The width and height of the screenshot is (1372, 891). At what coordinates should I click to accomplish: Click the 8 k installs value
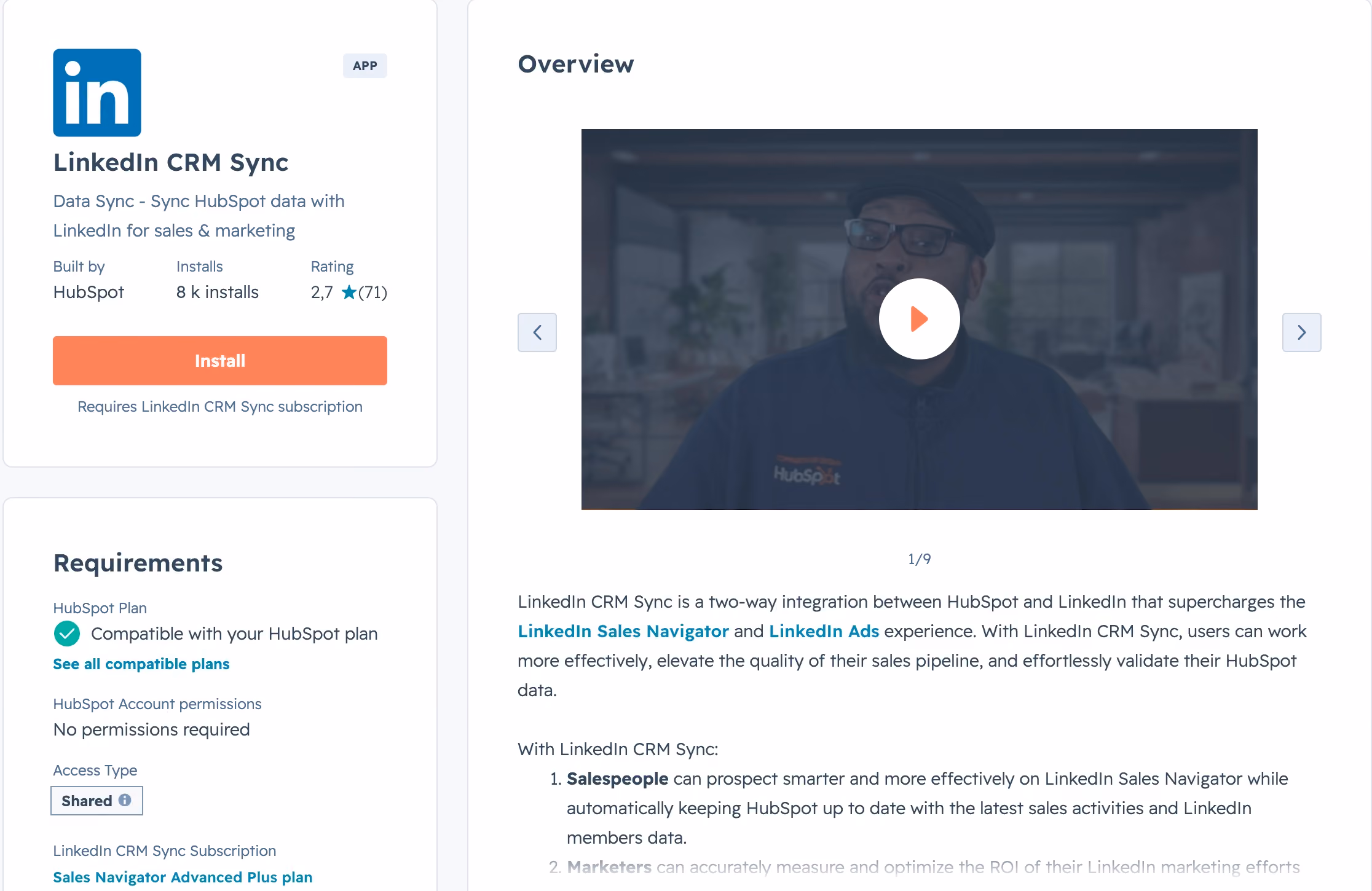pos(218,292)
